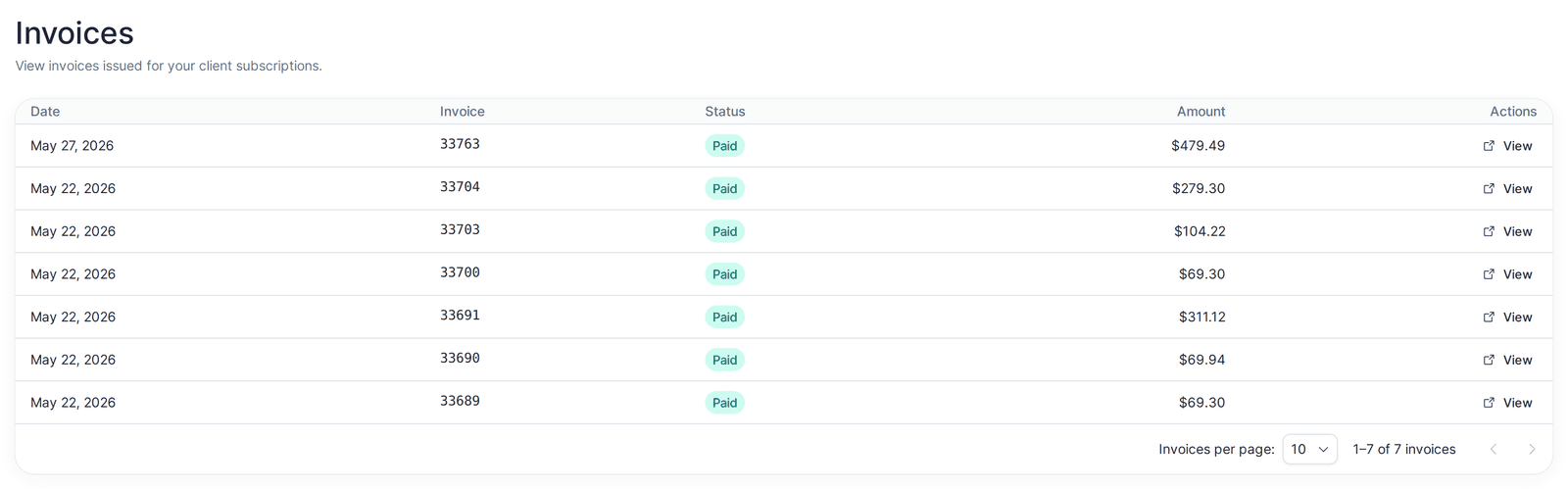Click the date cell for invoice 33689
Image resolution: width=1568 pixels, height=489 pixels.
[73, 403]
